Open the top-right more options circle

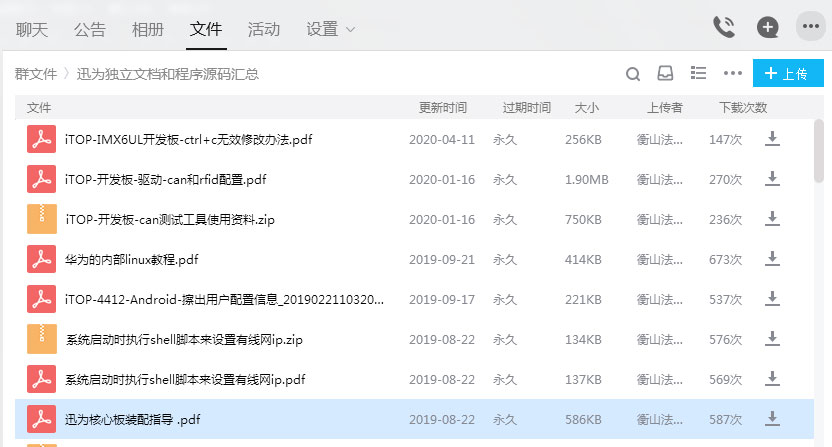tap(811, 26)
